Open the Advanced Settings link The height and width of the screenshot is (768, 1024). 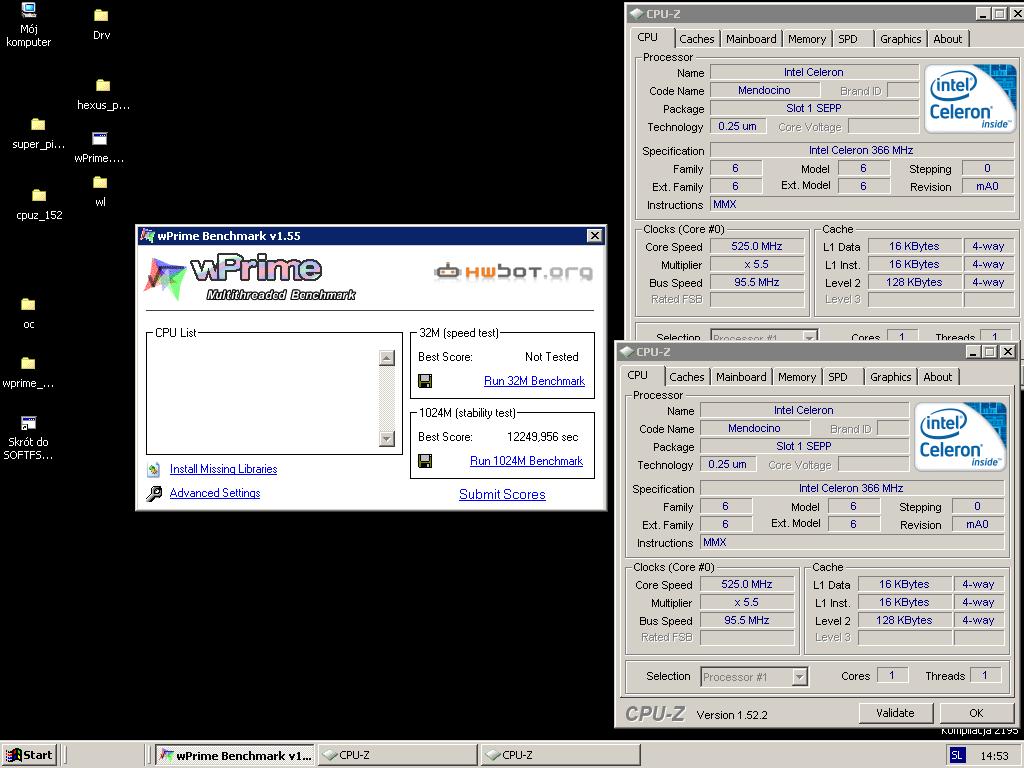(x=215, y=493)
